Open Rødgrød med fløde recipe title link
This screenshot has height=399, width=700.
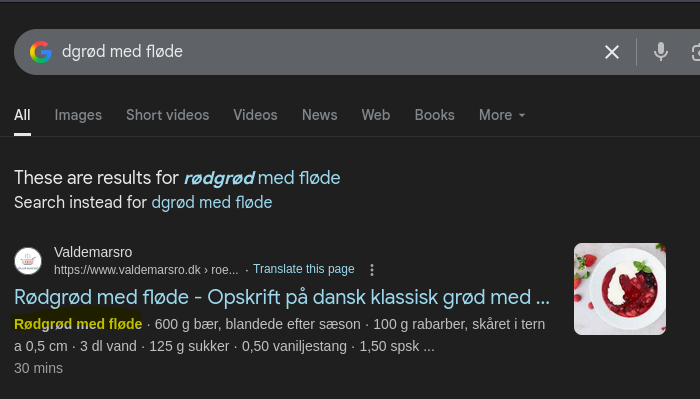tap(282, 297)
